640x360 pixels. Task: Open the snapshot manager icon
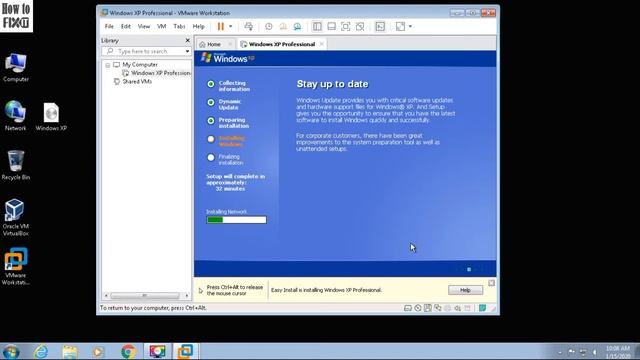click(298, 27)
